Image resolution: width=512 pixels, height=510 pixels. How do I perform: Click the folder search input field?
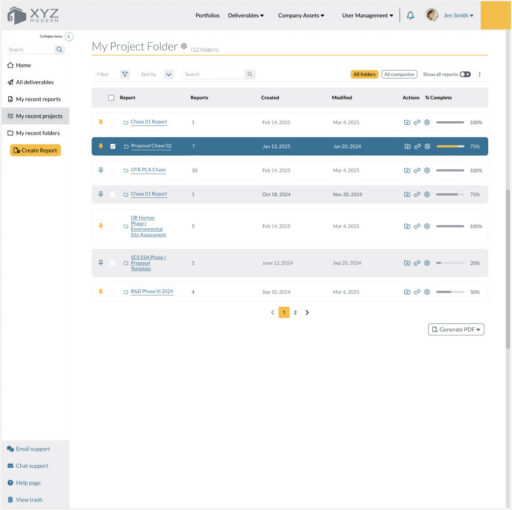point(213,74)
